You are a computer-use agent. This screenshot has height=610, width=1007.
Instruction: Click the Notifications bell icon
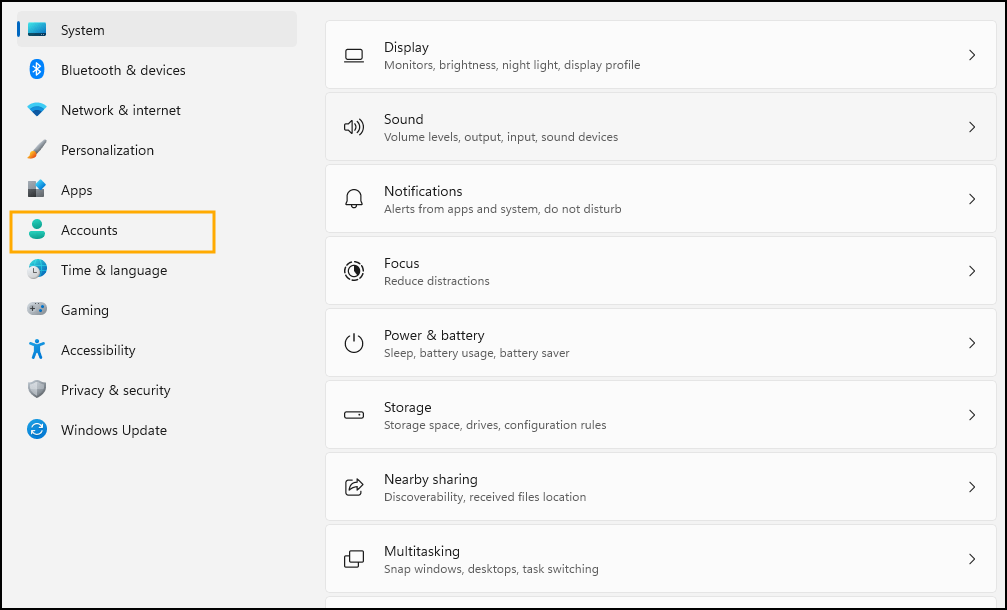[x=354, y=199]
